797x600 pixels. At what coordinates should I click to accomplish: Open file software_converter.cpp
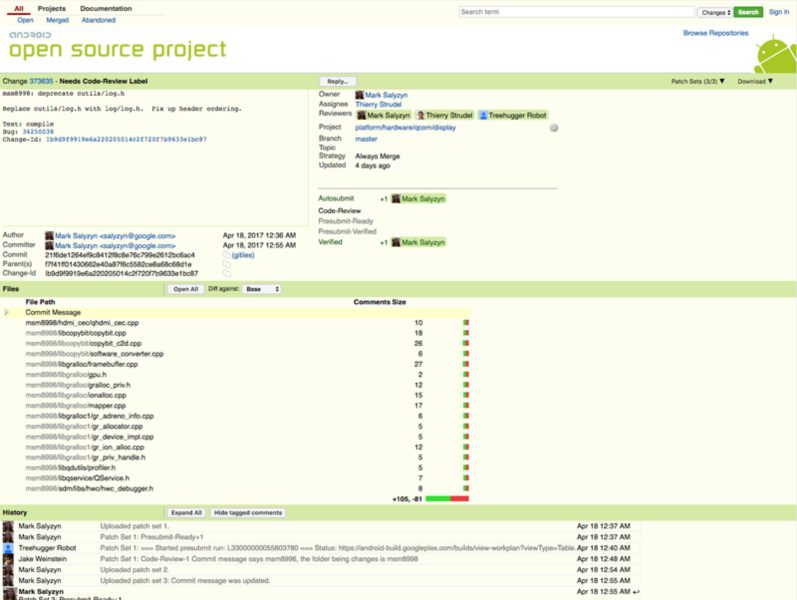coord(95,354)
